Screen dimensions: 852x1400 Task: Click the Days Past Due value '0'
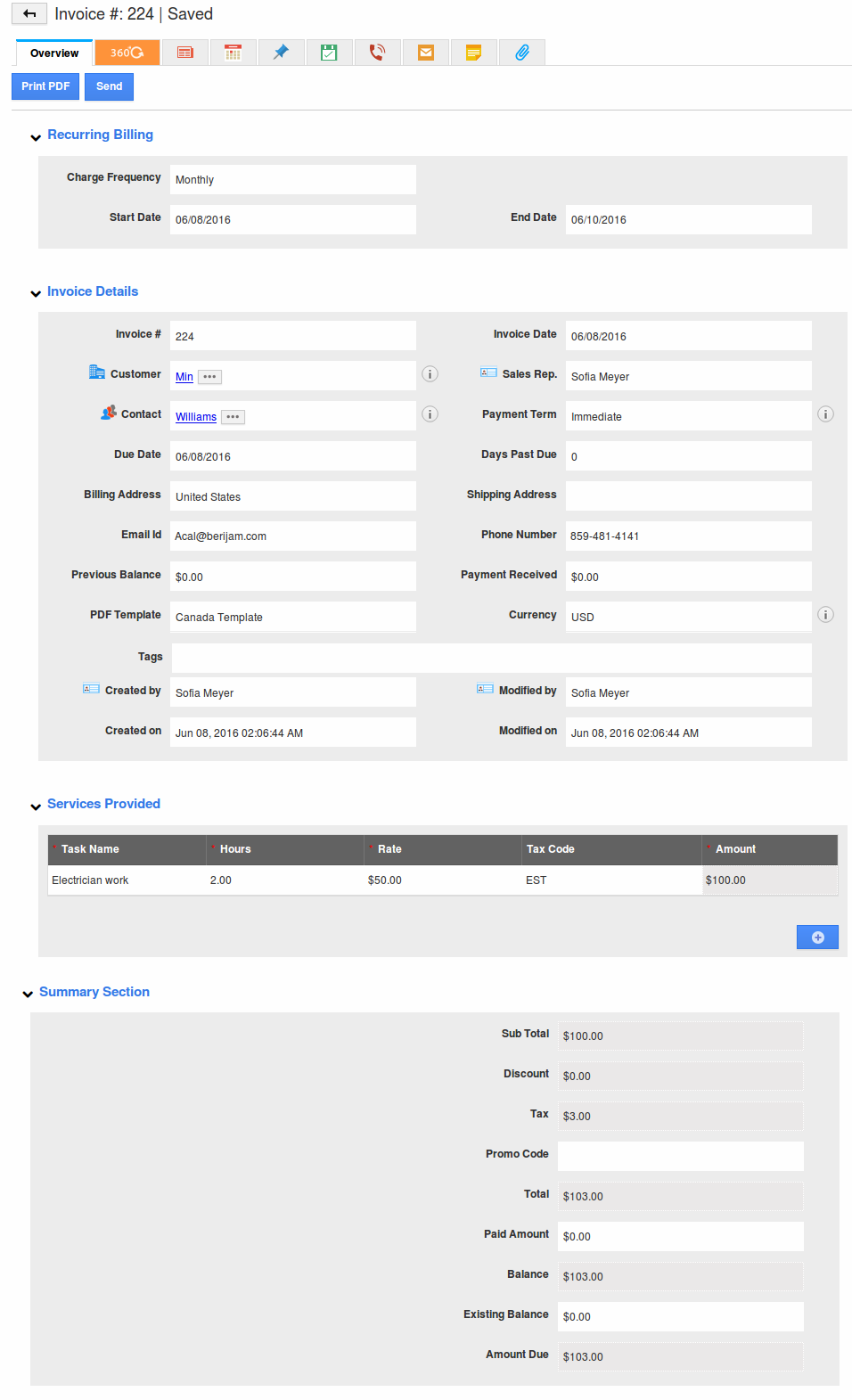pyautogui.click(x=574, y=457)
